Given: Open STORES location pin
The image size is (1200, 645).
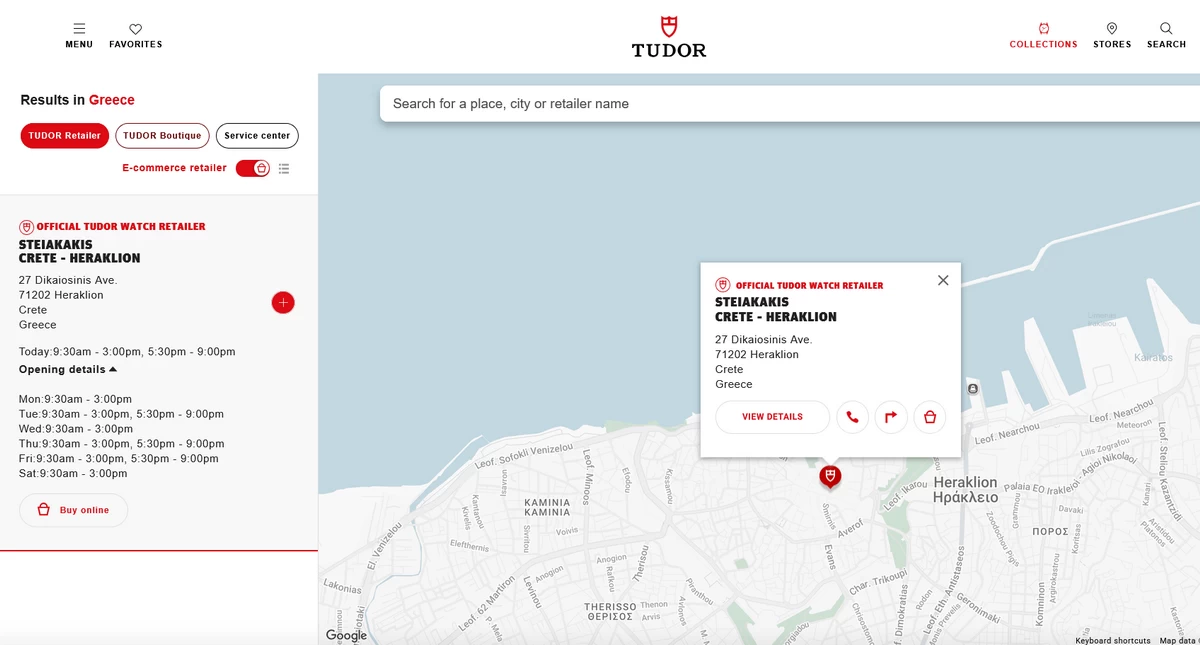Looking at the screenshot, I should 1112,35.
